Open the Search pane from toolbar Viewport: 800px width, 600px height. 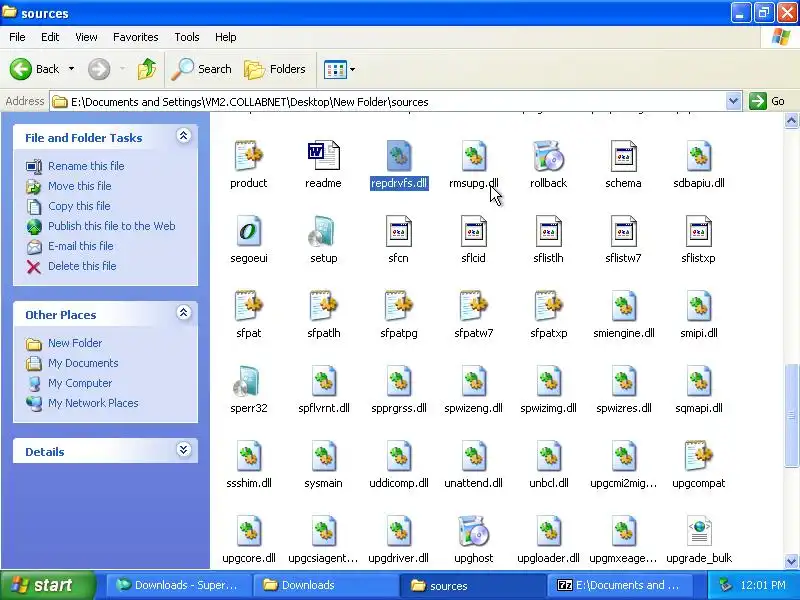pos(202,68)
